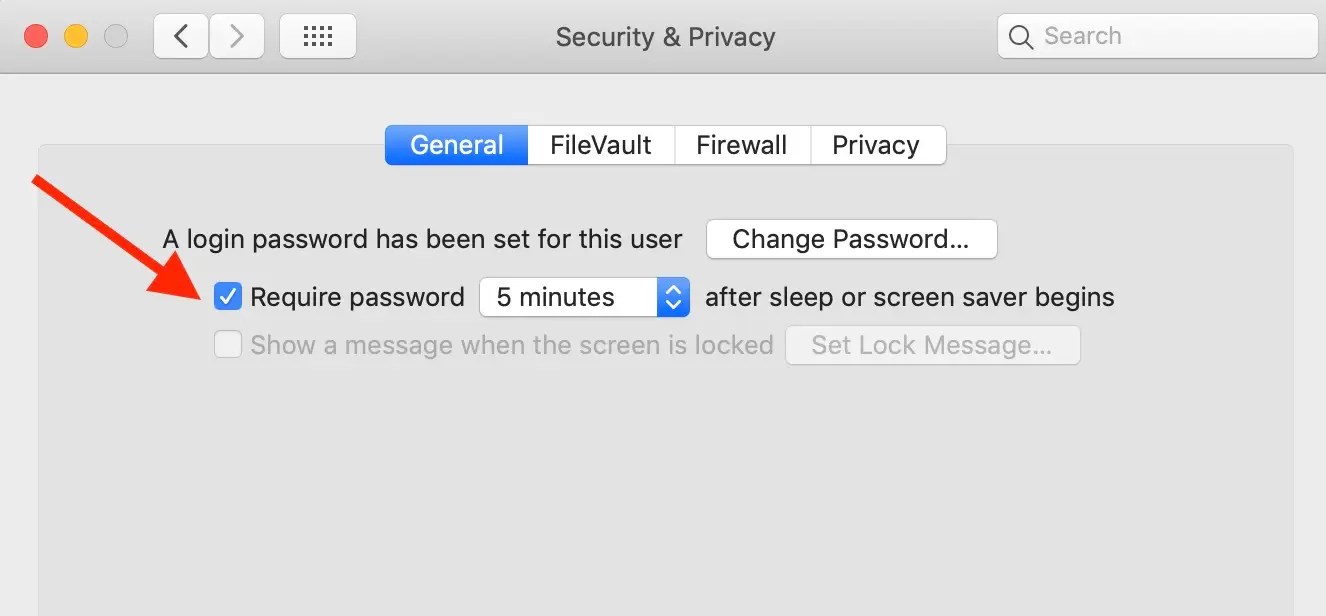Minimize the window with the yellow button

click(x=76, y=37)
